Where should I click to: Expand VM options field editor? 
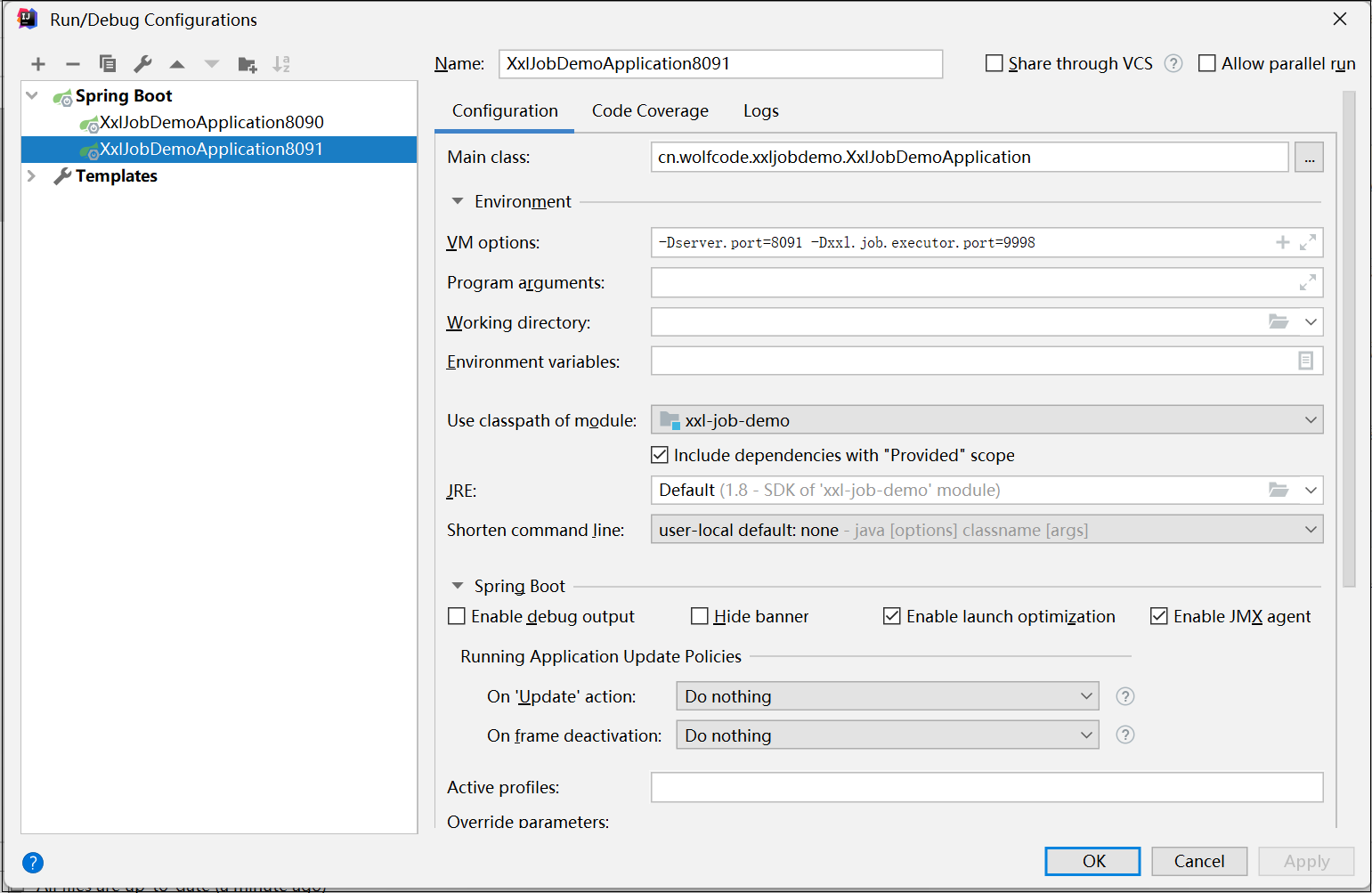coord(1307,242)
